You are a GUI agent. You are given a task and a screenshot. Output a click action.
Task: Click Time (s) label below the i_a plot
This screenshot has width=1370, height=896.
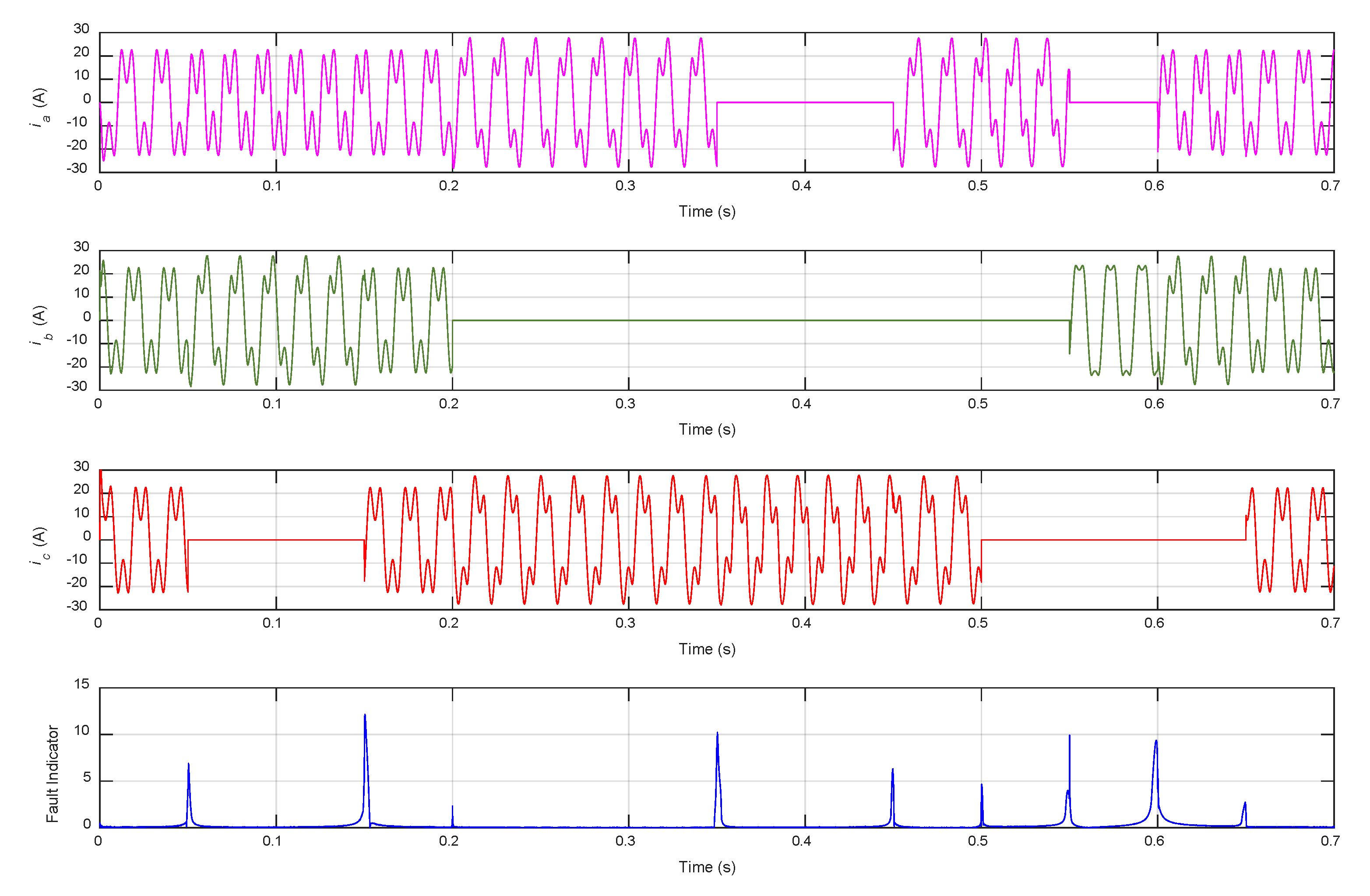tap(706, 211)
